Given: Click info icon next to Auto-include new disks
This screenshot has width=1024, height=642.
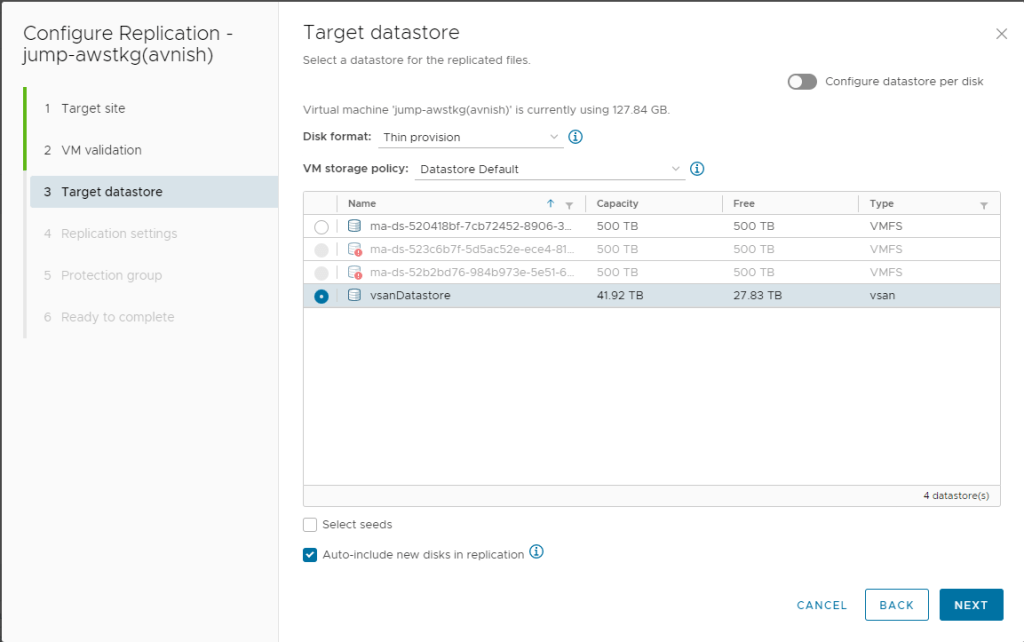Looking at the screenshot, I should coord(536,552).
